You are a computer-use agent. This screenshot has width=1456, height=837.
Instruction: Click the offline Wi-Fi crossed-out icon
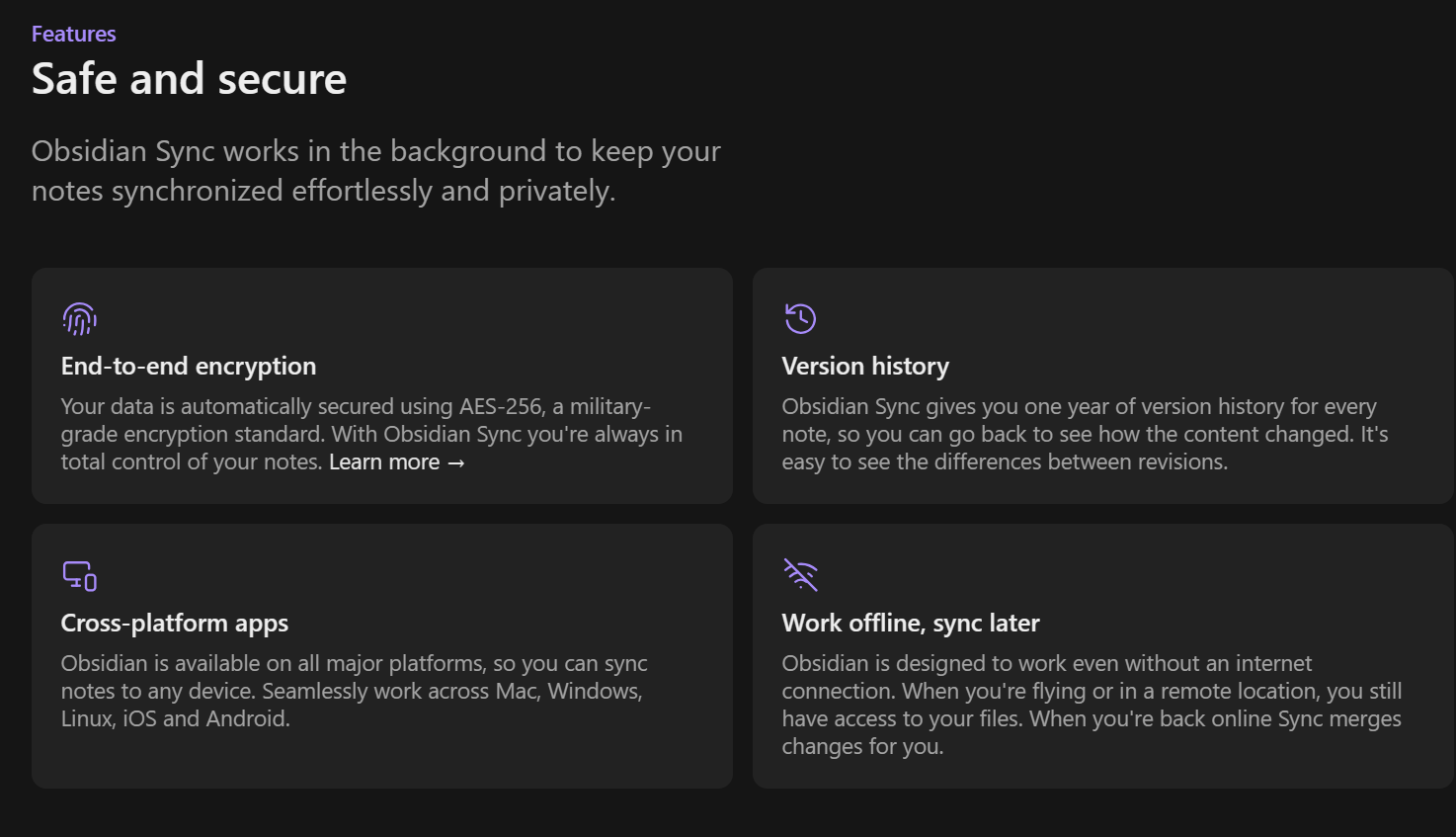pyautogui.click(x=800, y=575)
